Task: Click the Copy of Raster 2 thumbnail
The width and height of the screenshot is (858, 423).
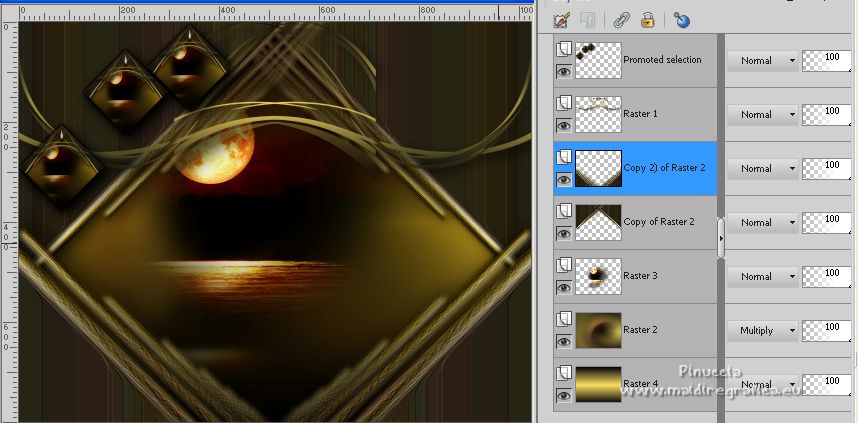Action: pyautogui.click(x=599, y=222)
